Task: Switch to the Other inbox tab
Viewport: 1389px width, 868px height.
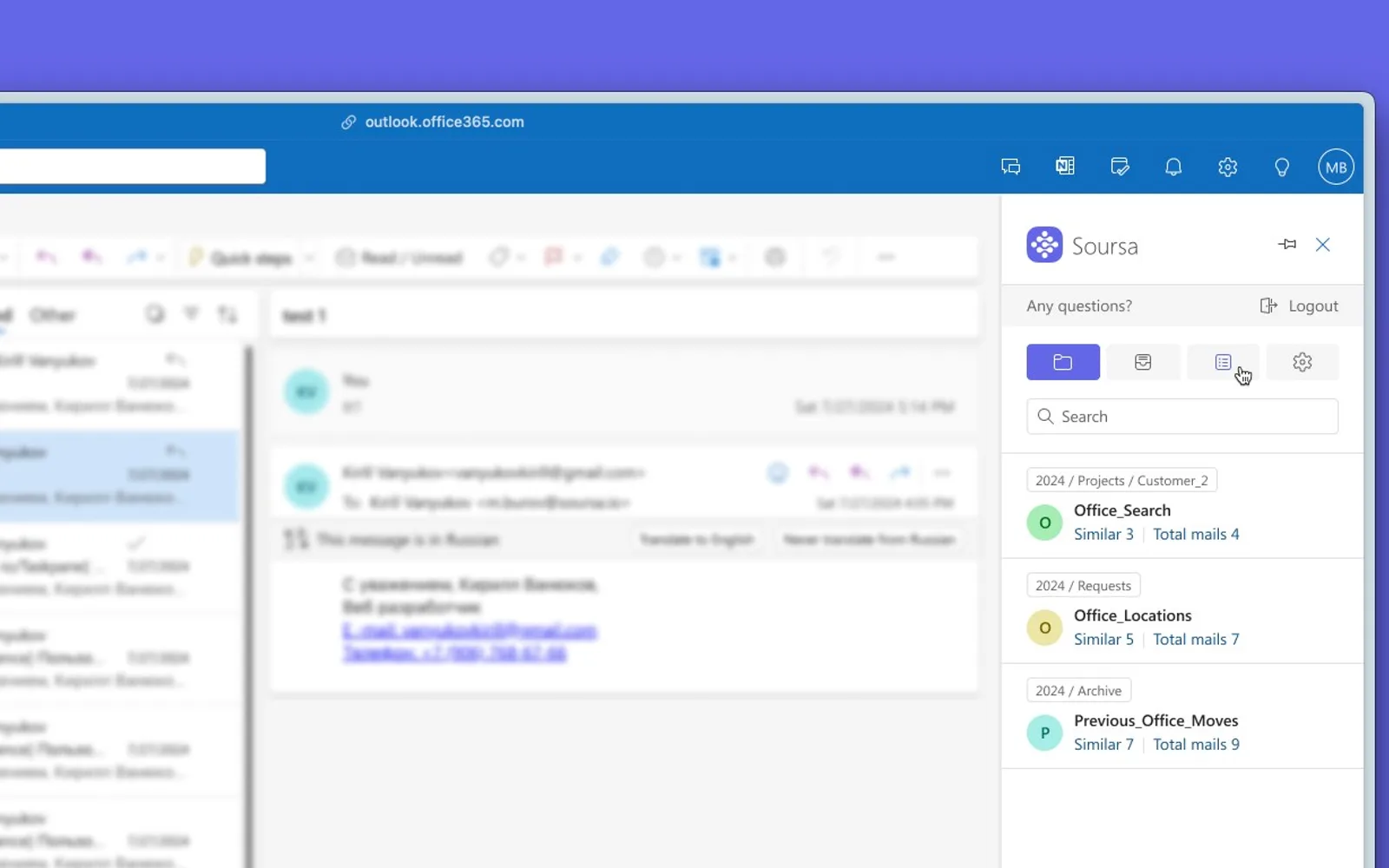Action: pyautogui.click(x=52, y=314)
